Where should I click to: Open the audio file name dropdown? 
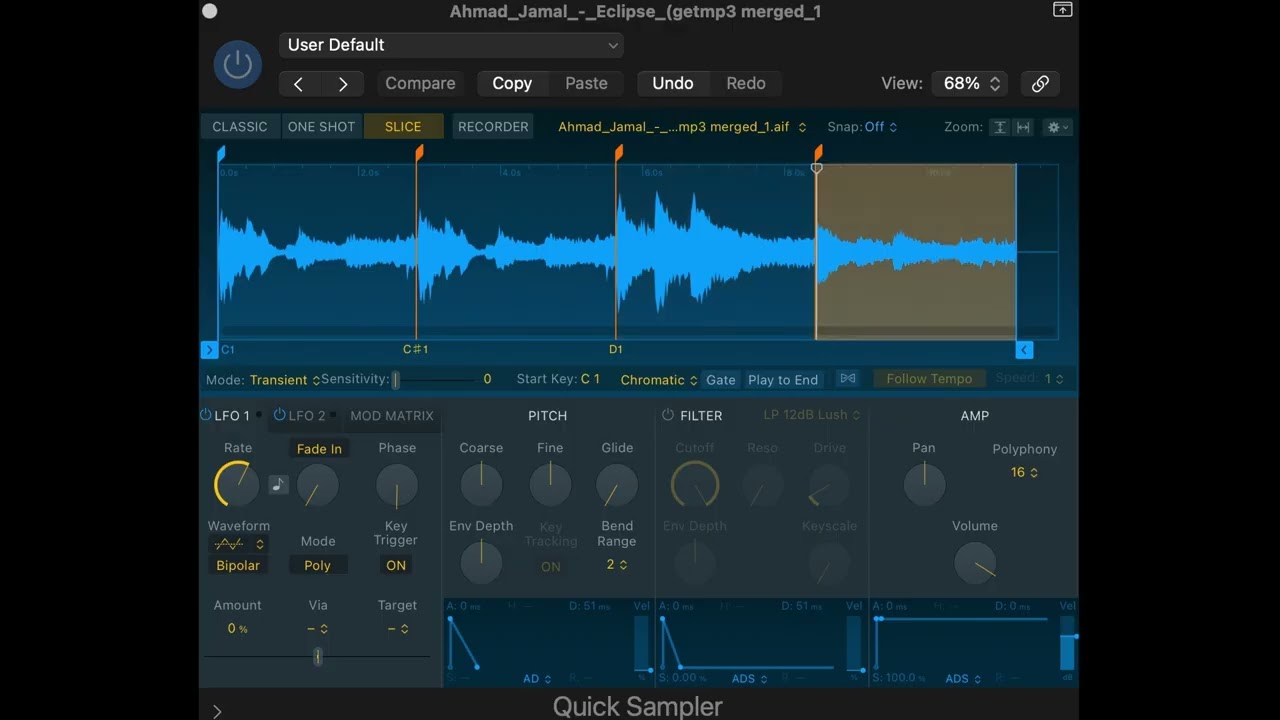coord(682,127)
